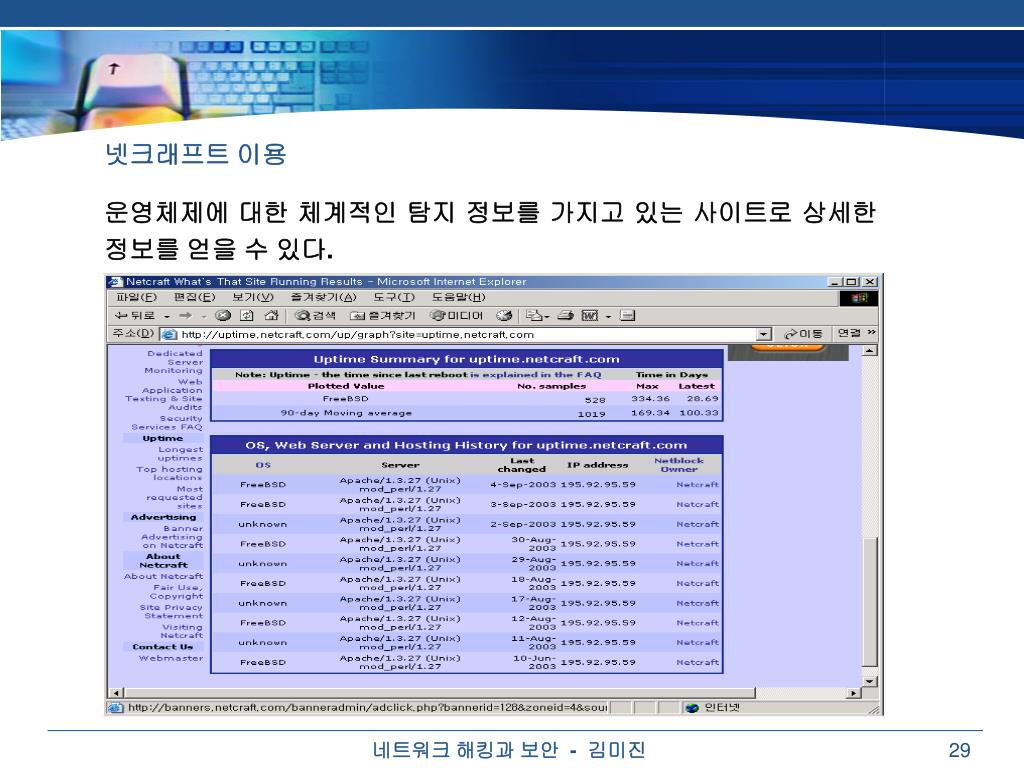Viewport: 1024px width, 768px height.
Task: Click the address bar URL field
Action: tap(467, 334)
